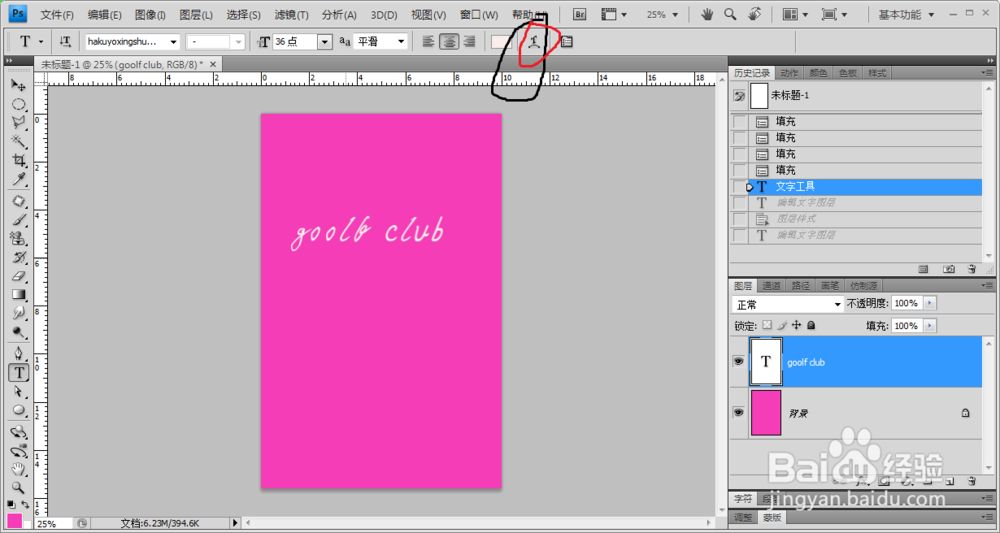Open the opacity slider arrow
Screen dimensions: 1000x533
[x=930, y=303]
